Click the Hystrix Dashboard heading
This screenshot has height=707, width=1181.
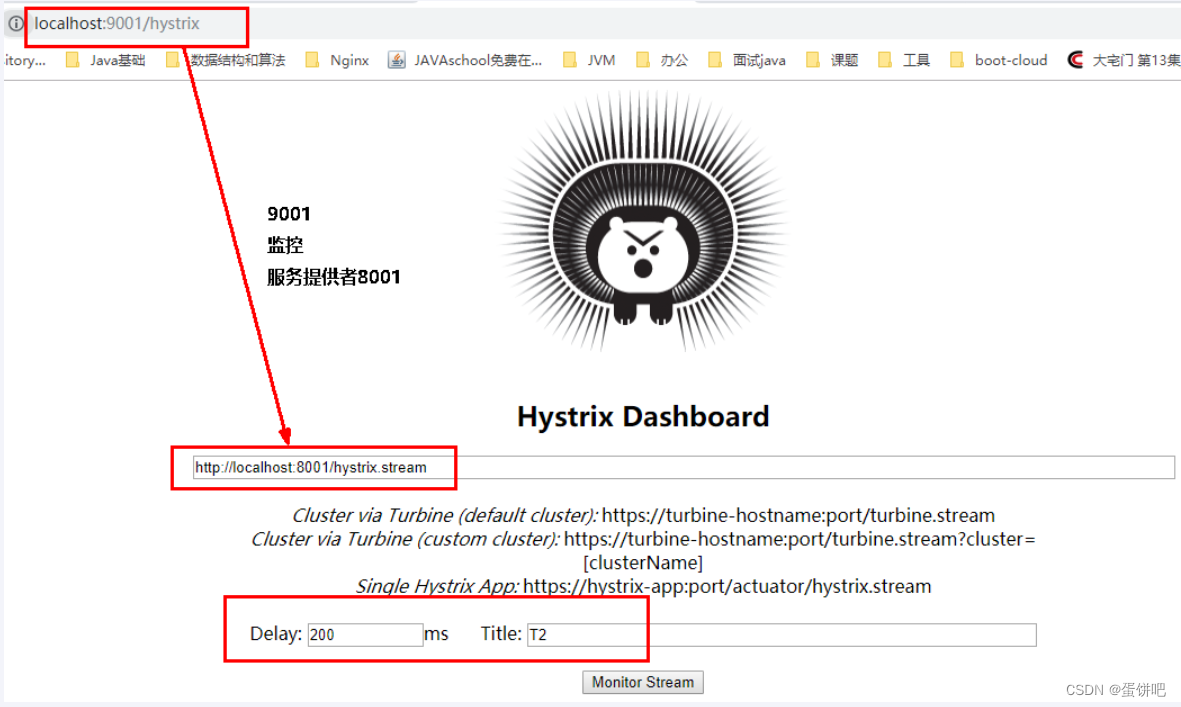[x=642, y=416]
